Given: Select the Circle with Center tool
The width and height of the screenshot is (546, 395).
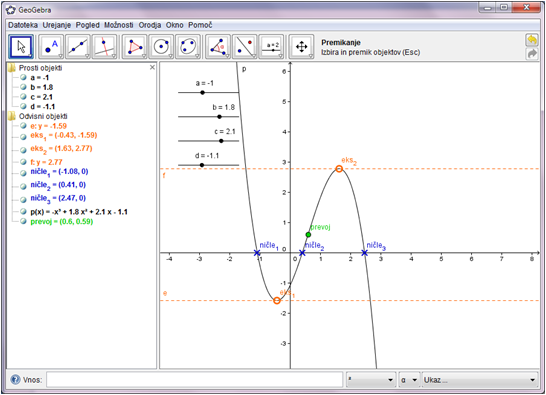Looking at the screenshot, I should point(162,47).
